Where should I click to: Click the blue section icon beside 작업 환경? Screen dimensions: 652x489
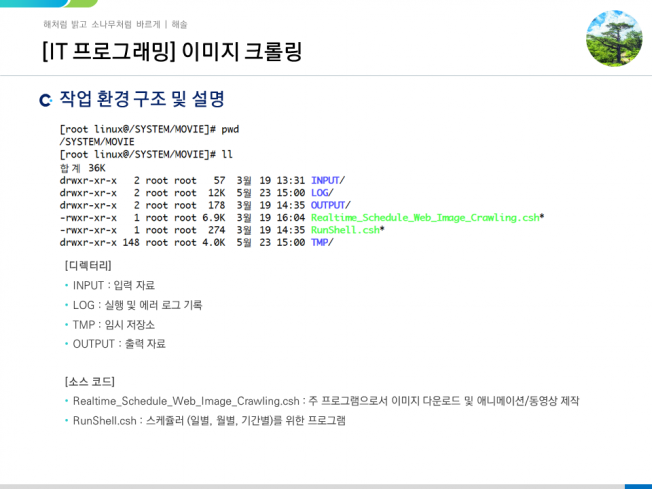pyautogui.click(x=45, y=100)
